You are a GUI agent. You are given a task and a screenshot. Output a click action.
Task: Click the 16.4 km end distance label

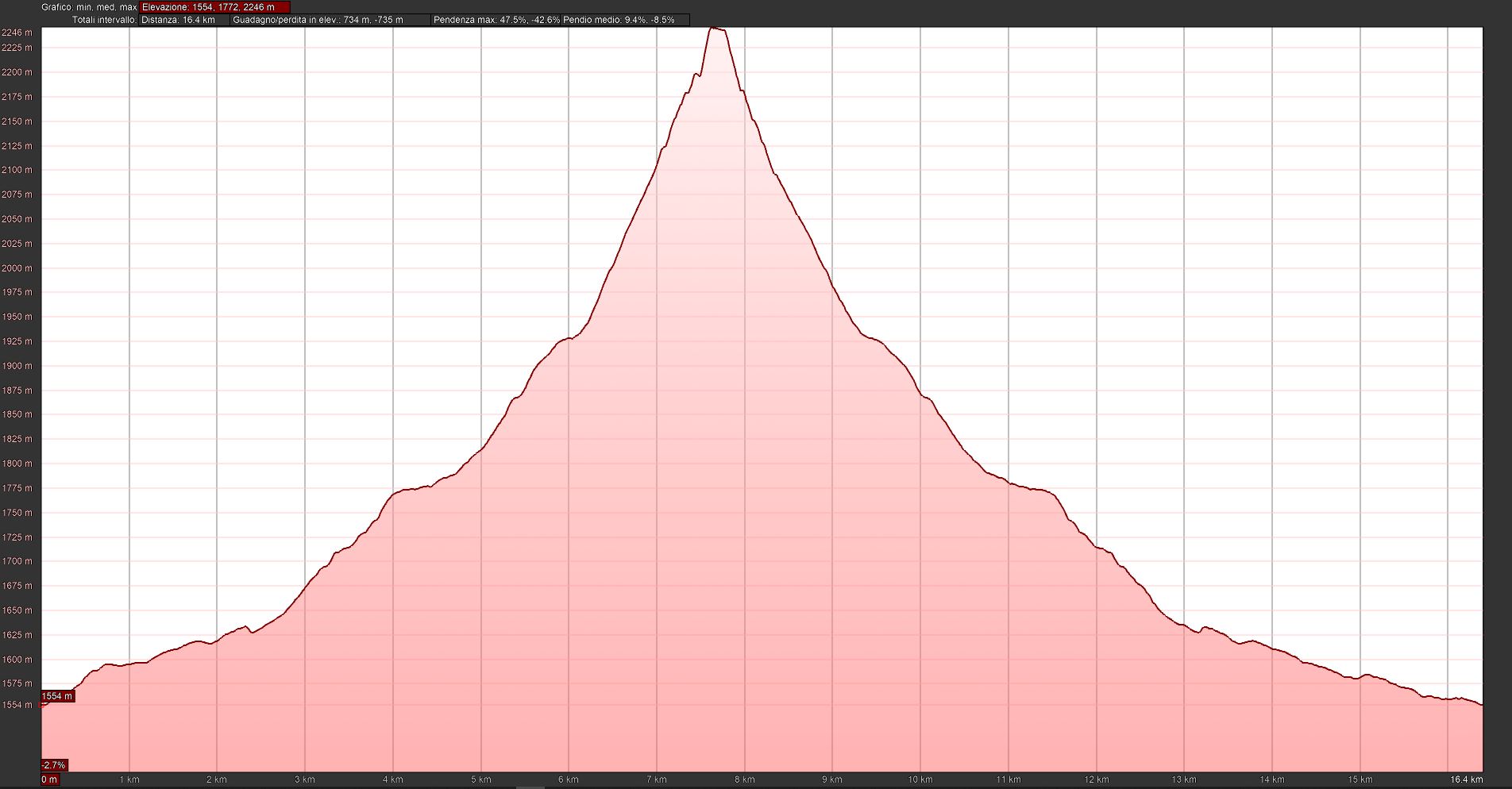(1466, 779)
